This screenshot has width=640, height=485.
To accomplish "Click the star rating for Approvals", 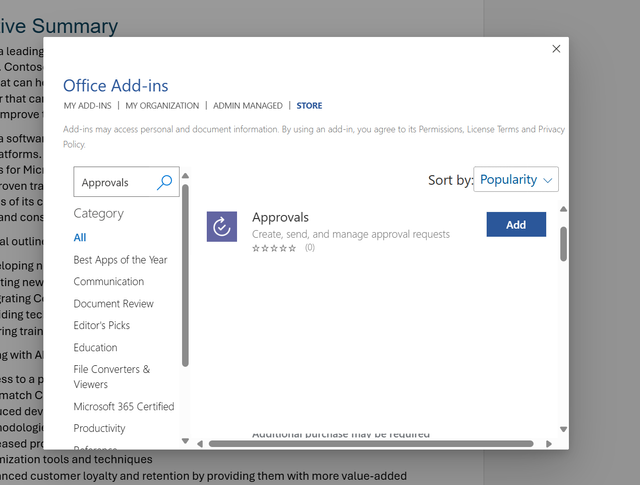I will click(x=274, y=248).
